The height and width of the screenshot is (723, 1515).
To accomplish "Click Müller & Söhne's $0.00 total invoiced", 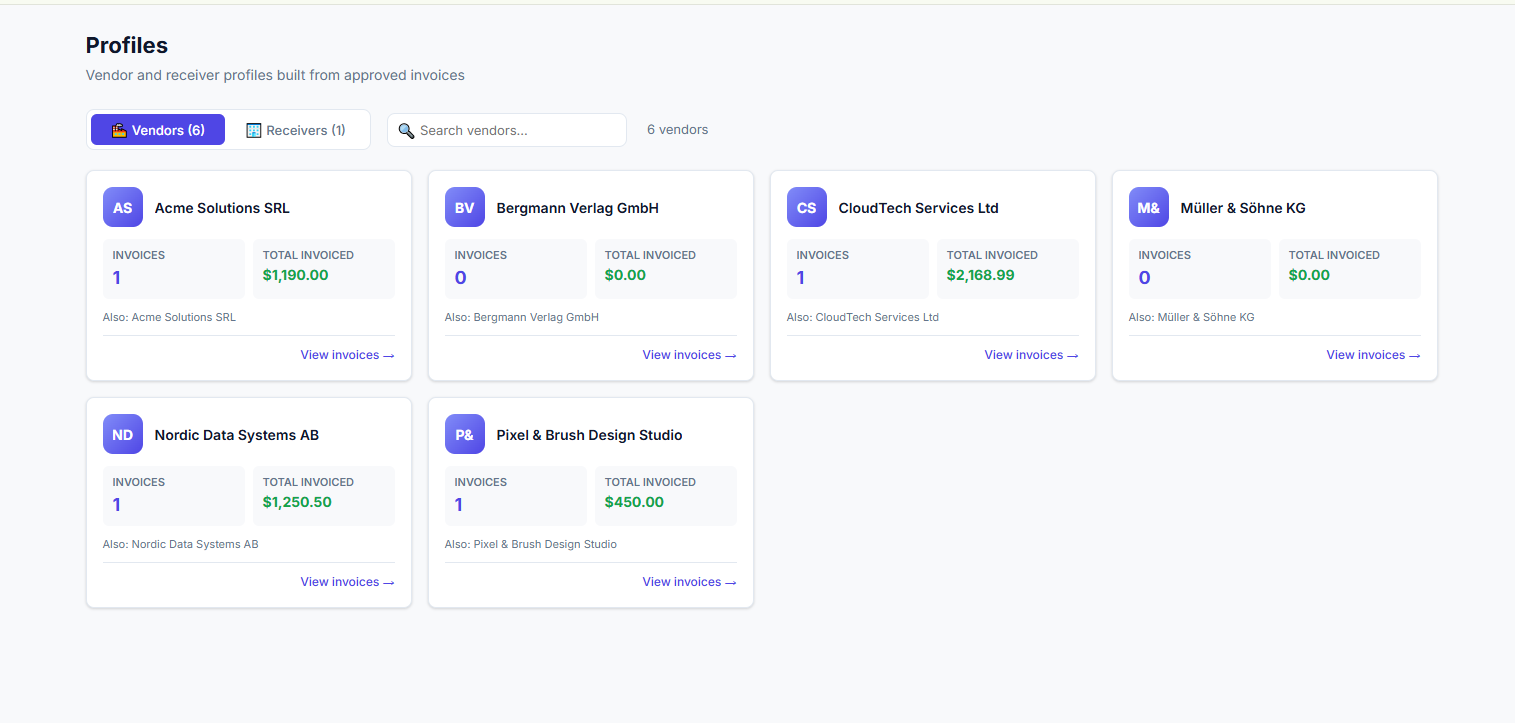I will [x=1309, y=275].
